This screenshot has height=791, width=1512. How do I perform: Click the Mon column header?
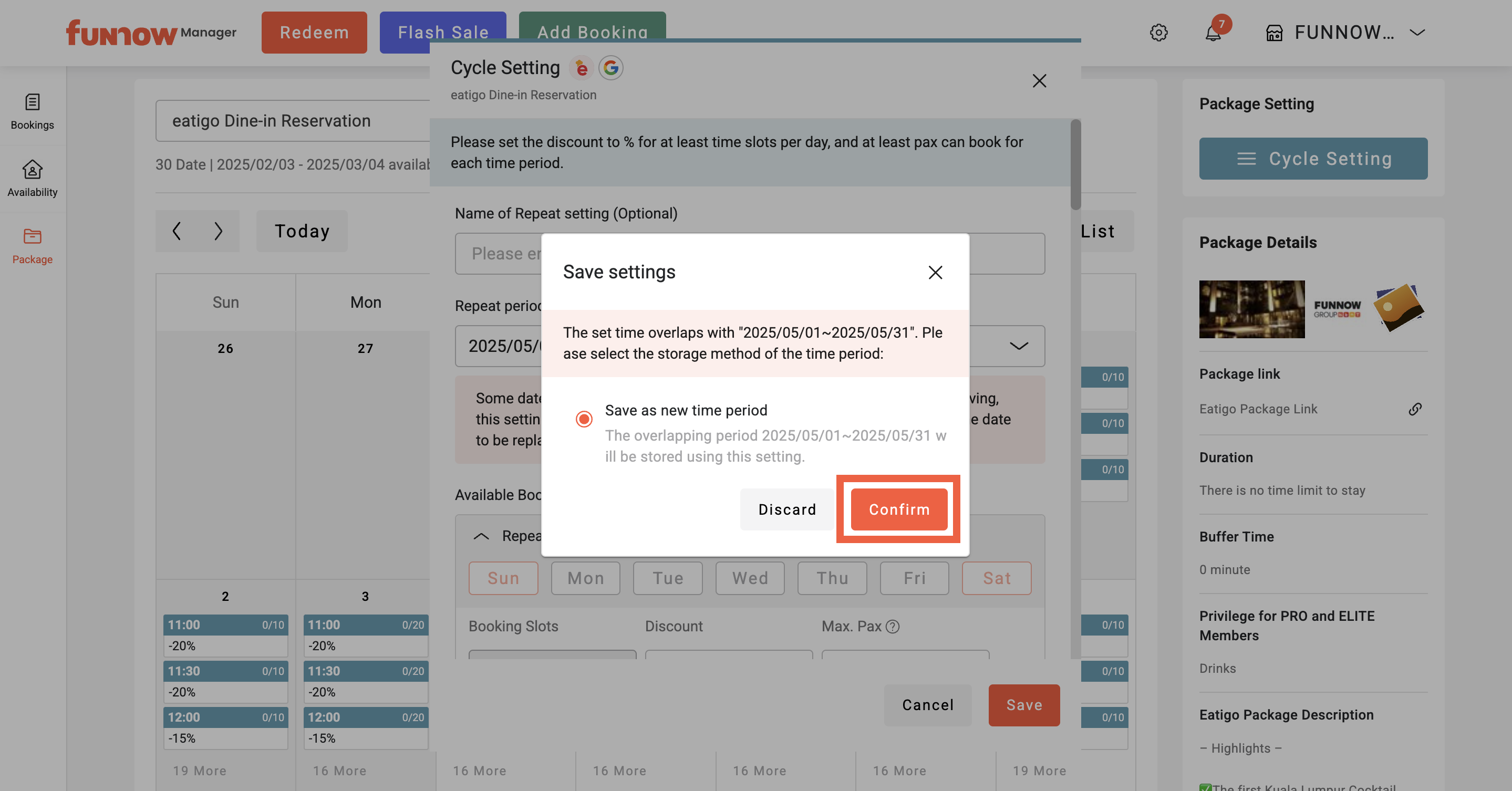366,303
